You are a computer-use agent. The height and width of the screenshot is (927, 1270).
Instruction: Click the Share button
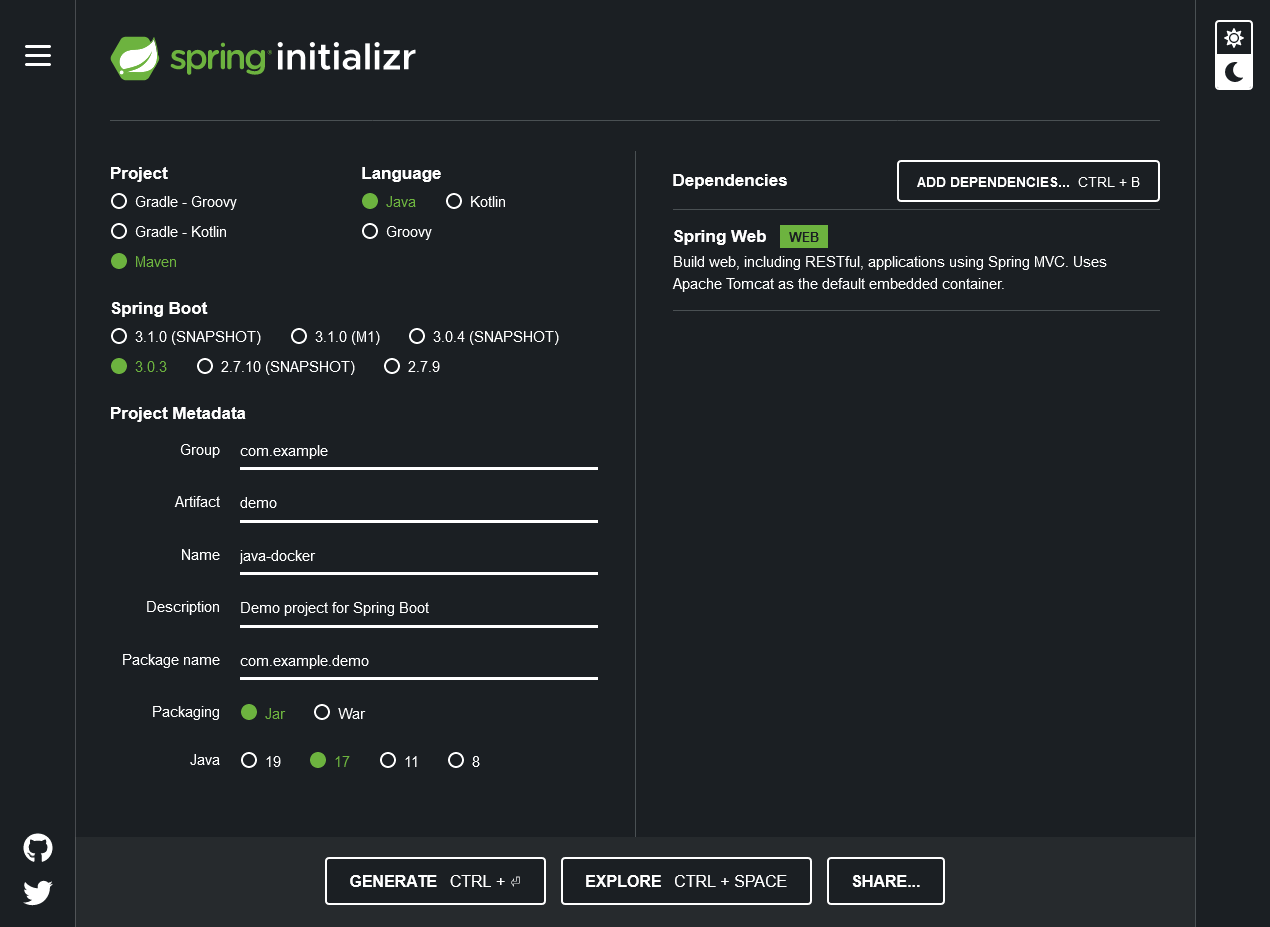click(x=886, y=881)
